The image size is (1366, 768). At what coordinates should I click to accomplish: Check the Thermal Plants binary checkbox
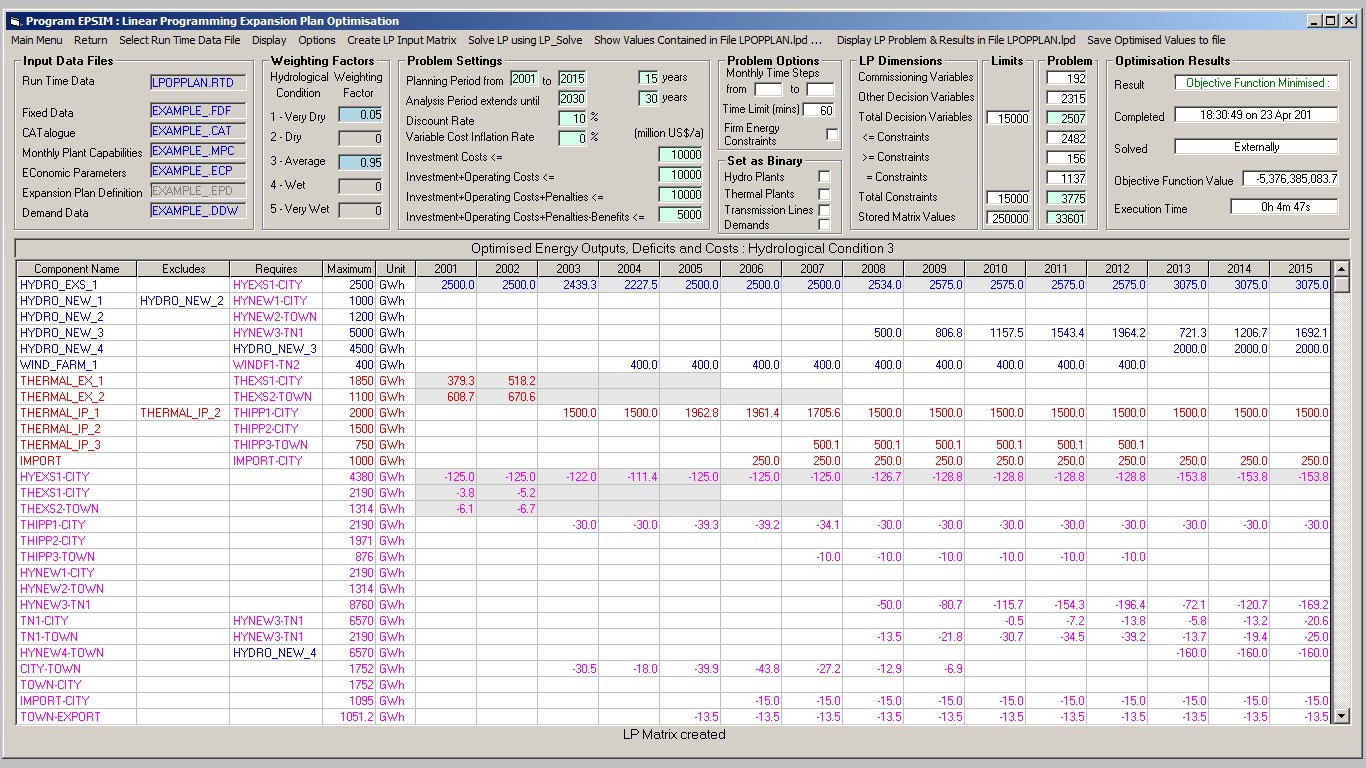[x=824, y=194]
